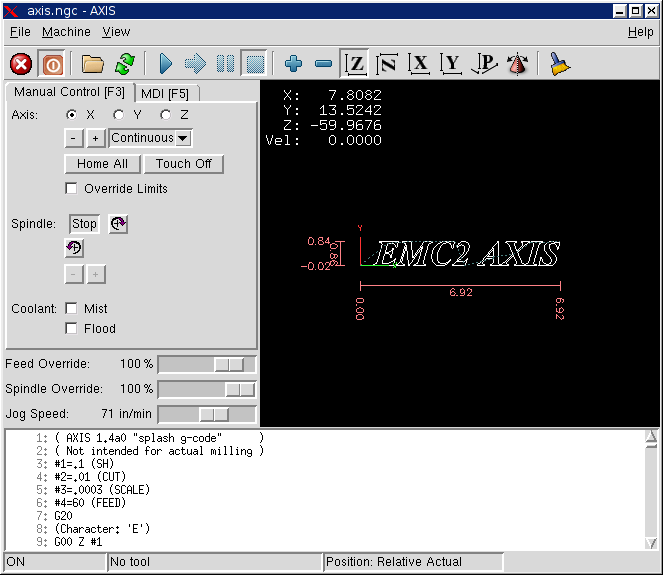Jog axis in the positive direction

(x=96, y=138)
